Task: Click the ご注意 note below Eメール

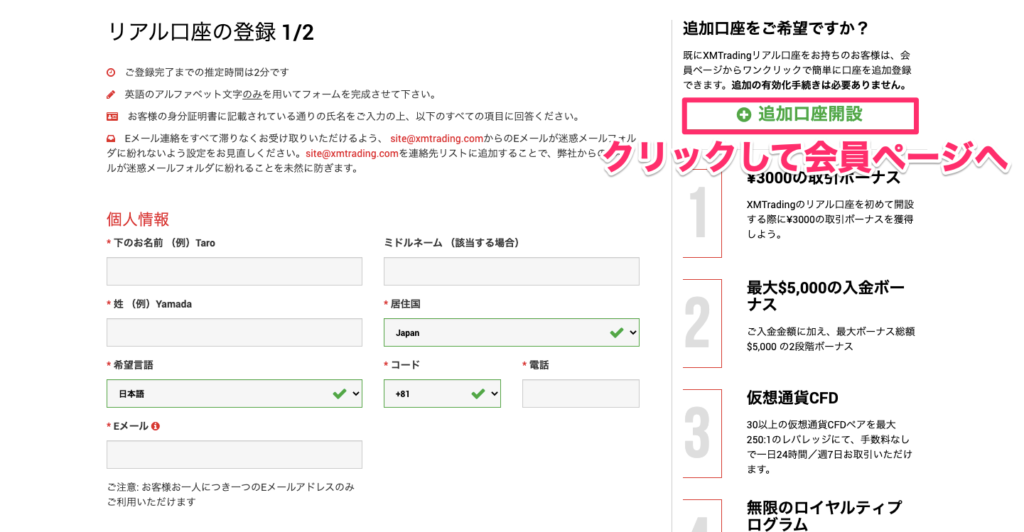Action: [x=231, y=494]
